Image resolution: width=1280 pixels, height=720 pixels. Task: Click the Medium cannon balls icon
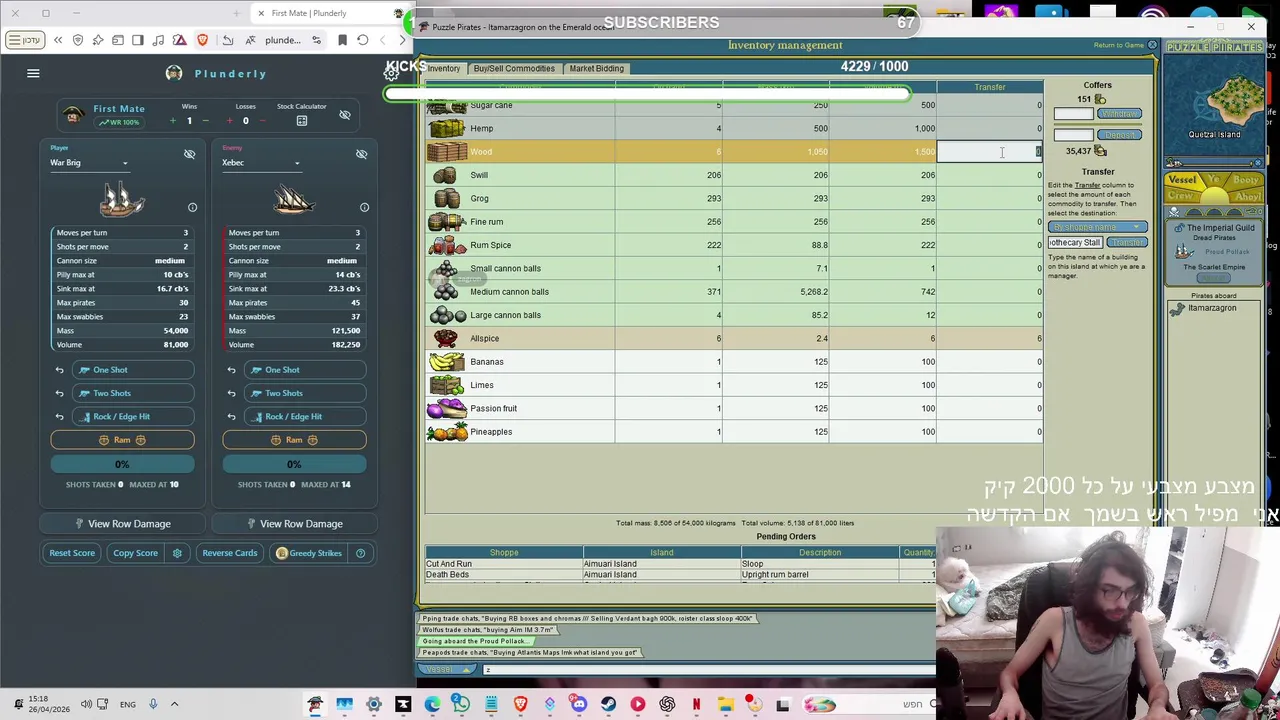point(446,292)
